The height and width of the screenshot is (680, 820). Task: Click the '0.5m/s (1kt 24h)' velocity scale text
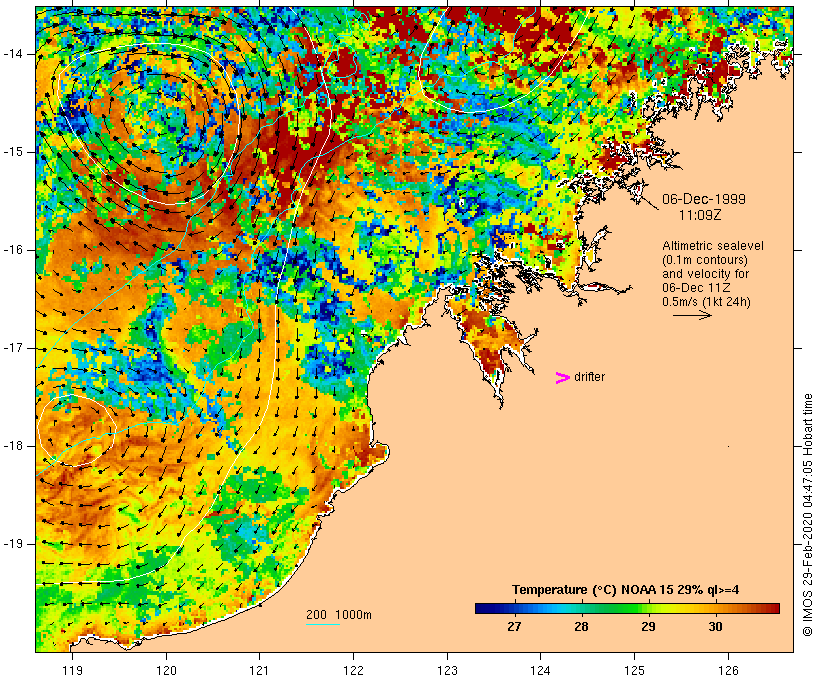(x=706, y=302)
